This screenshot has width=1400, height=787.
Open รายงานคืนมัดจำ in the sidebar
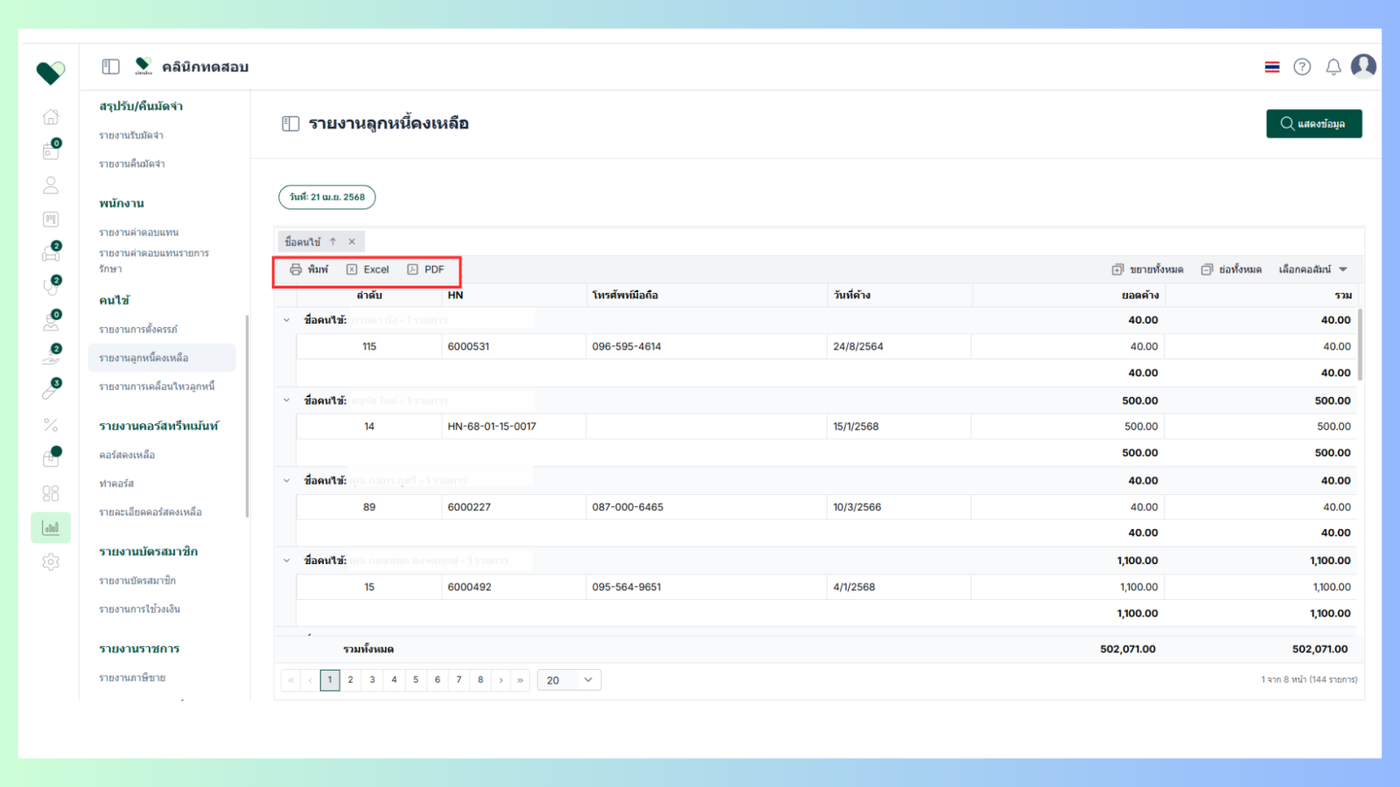click(x=132, y=164)
